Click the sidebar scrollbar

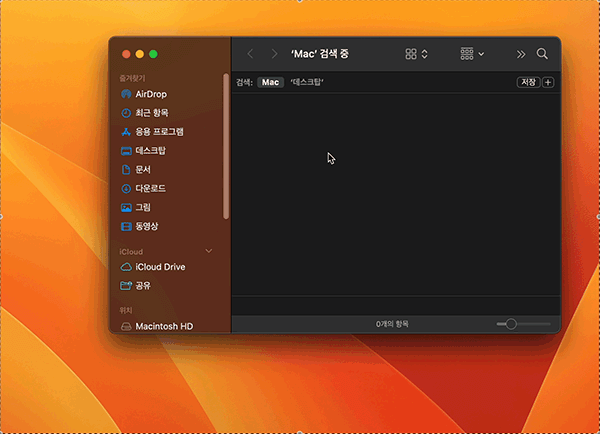[x=226, y=147]
